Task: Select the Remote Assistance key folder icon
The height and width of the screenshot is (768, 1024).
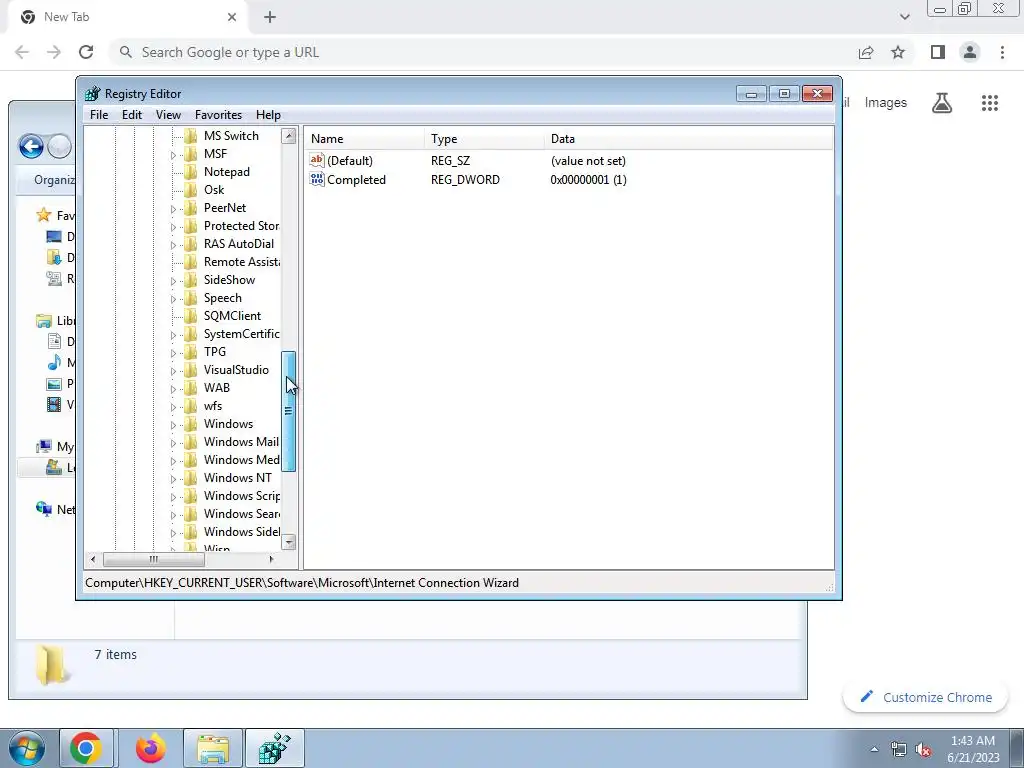Action: click(191, 262)
